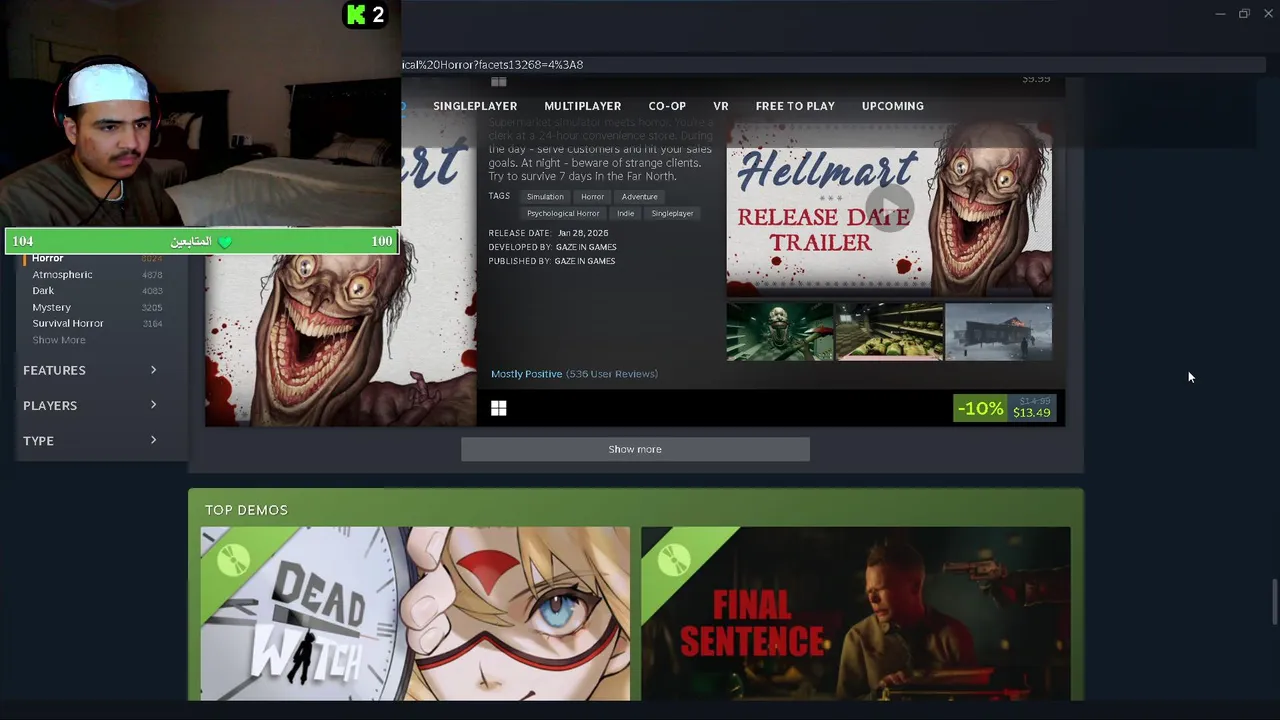Open the FREE TO PLAY tab

[795, 106]
